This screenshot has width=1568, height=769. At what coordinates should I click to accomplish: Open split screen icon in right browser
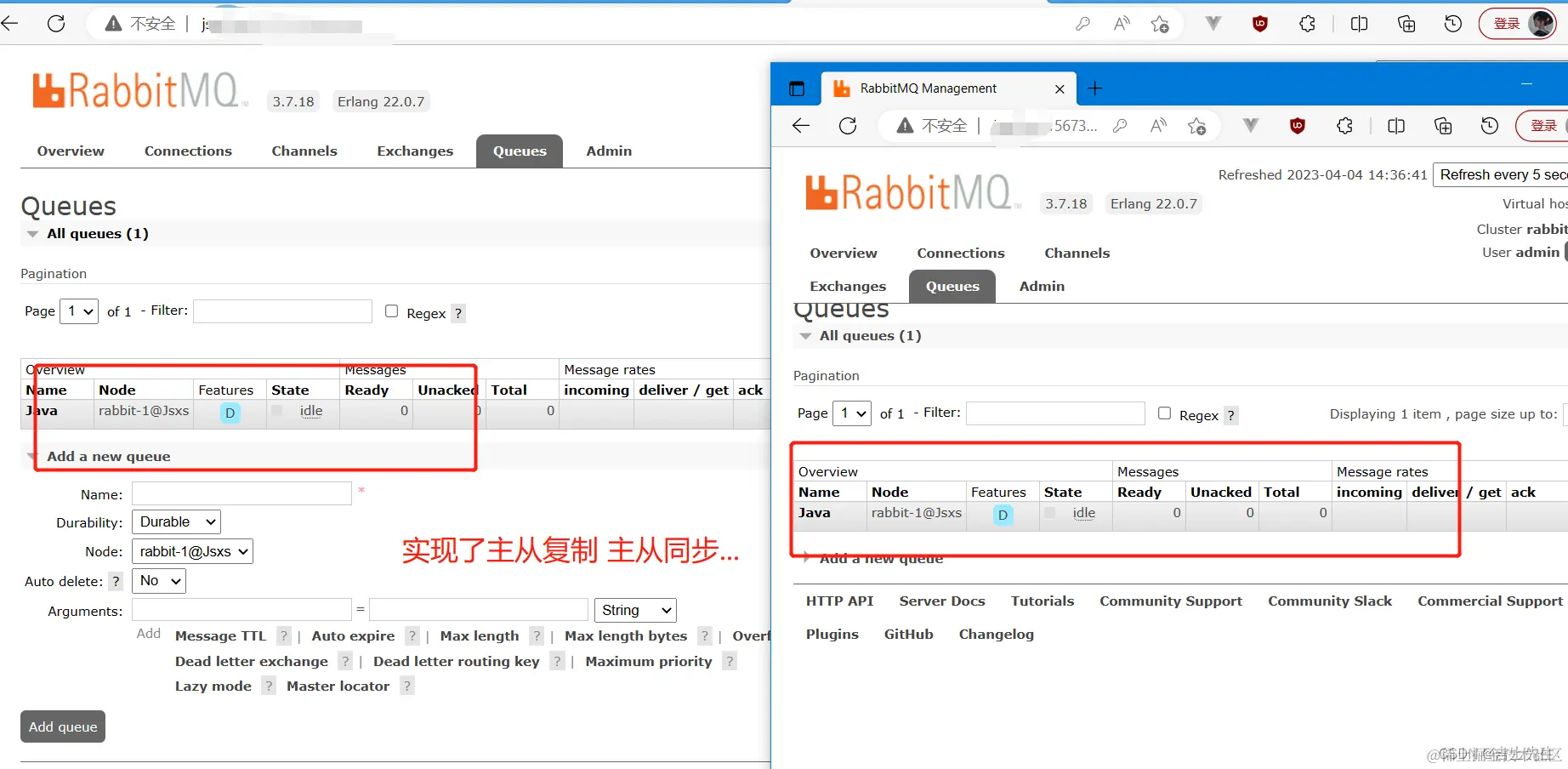coord(1396,126)
